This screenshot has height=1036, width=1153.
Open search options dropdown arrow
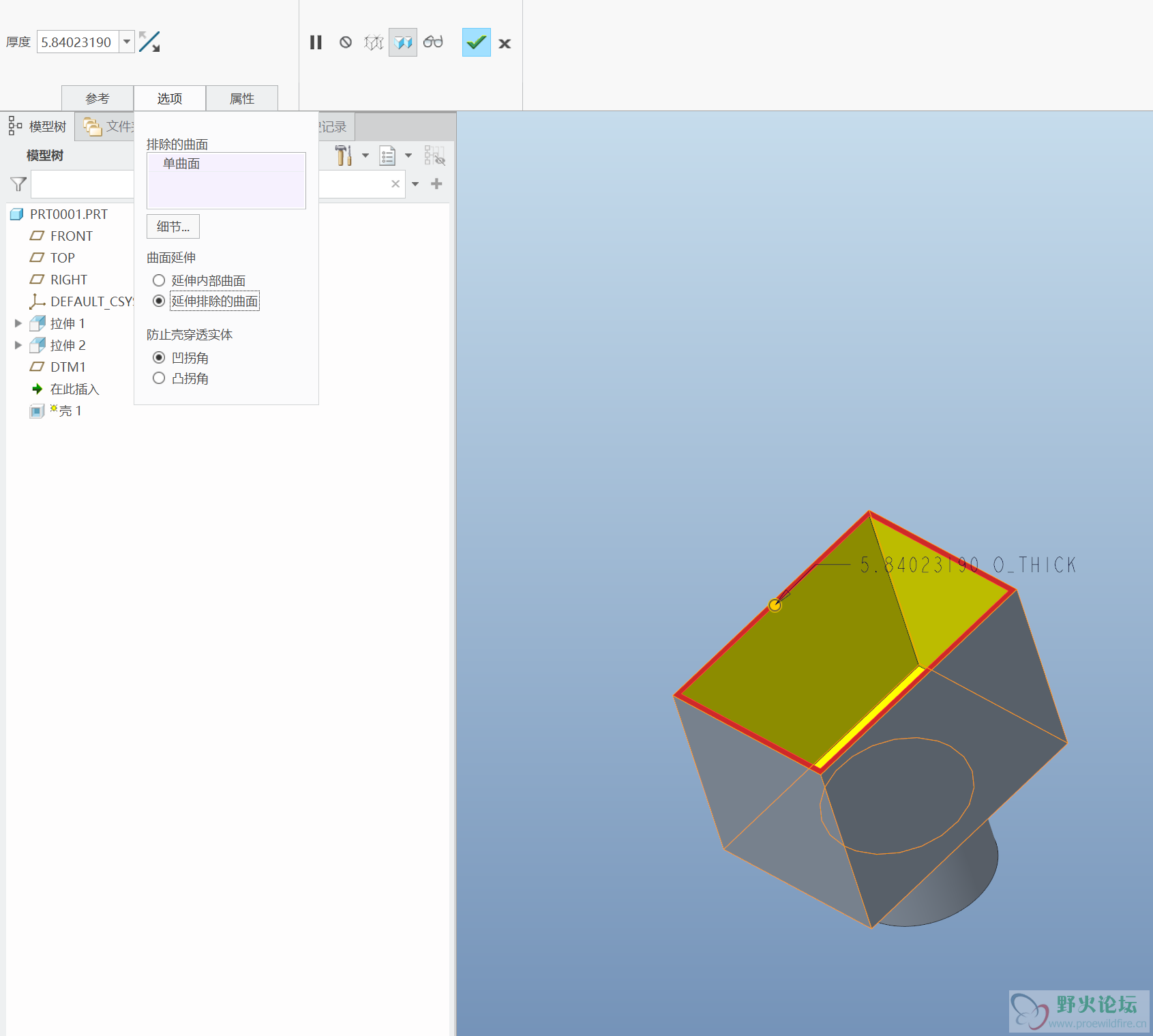415,184
